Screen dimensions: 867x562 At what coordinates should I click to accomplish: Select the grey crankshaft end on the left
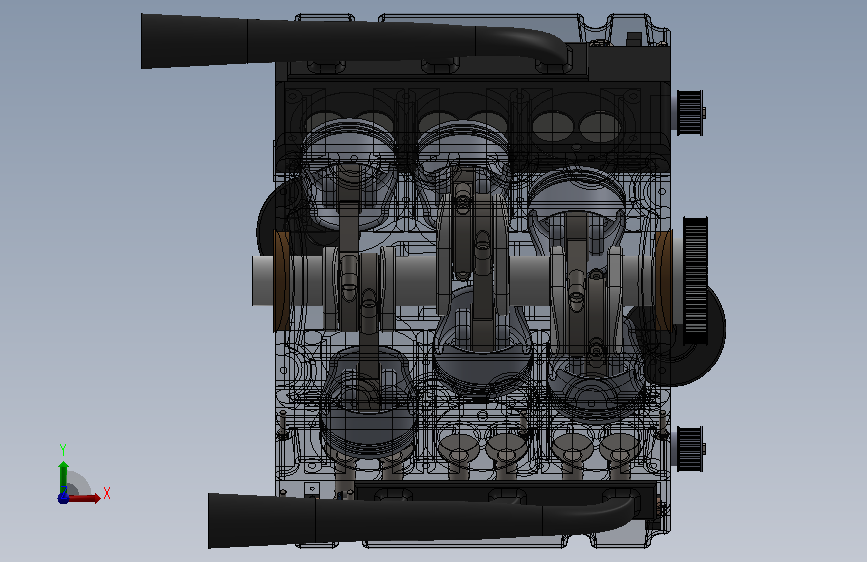coord(263,280)
